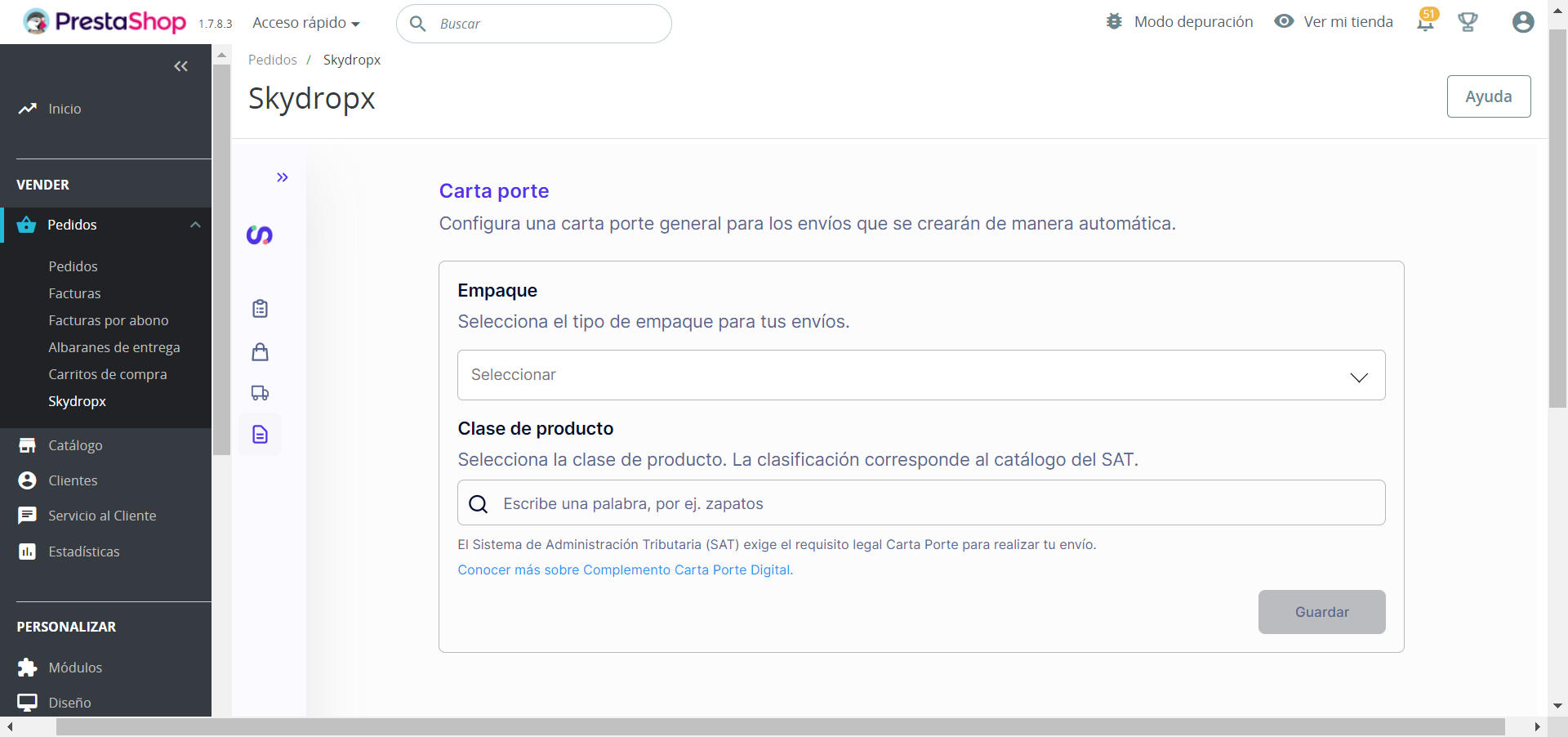This screenshot has width=1568, height=737.
Task: Open Albaranes de entrega submenu item
Action: pyautogui.click(x=114, y=347)
